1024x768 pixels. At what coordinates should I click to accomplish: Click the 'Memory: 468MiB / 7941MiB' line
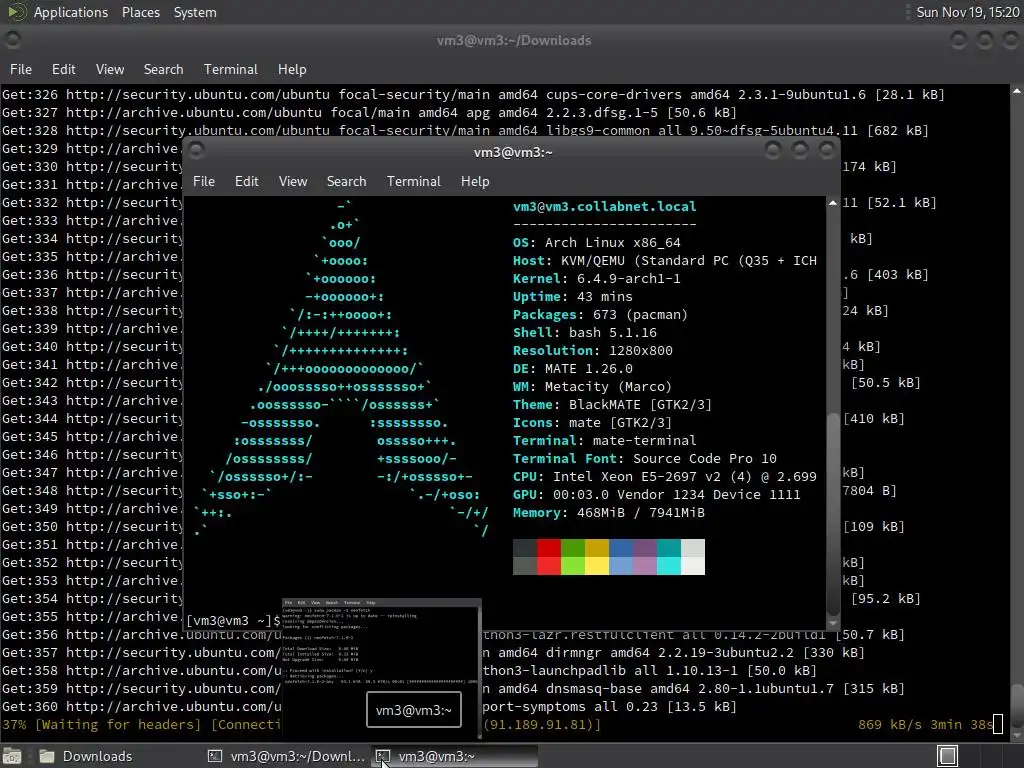pyautogui.click(x=609, y=513)
